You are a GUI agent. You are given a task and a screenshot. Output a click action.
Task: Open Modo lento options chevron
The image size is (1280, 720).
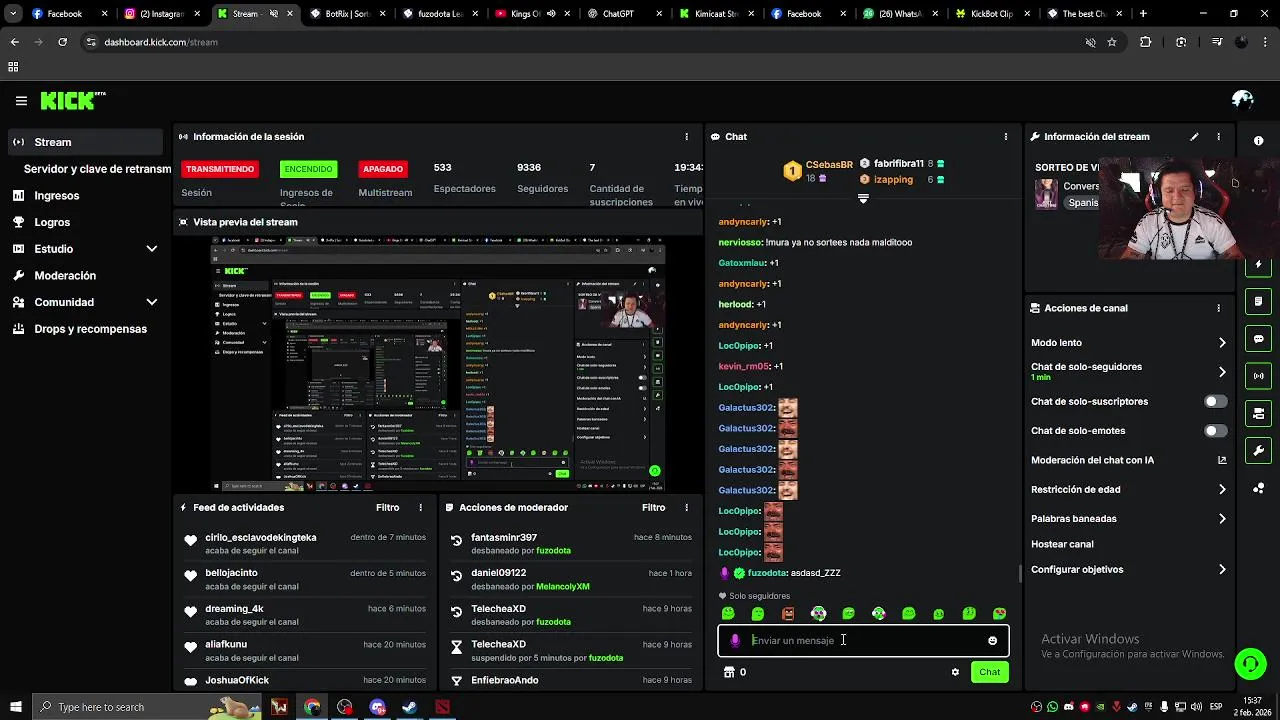pyautogui.click(x=1222, y=342)
